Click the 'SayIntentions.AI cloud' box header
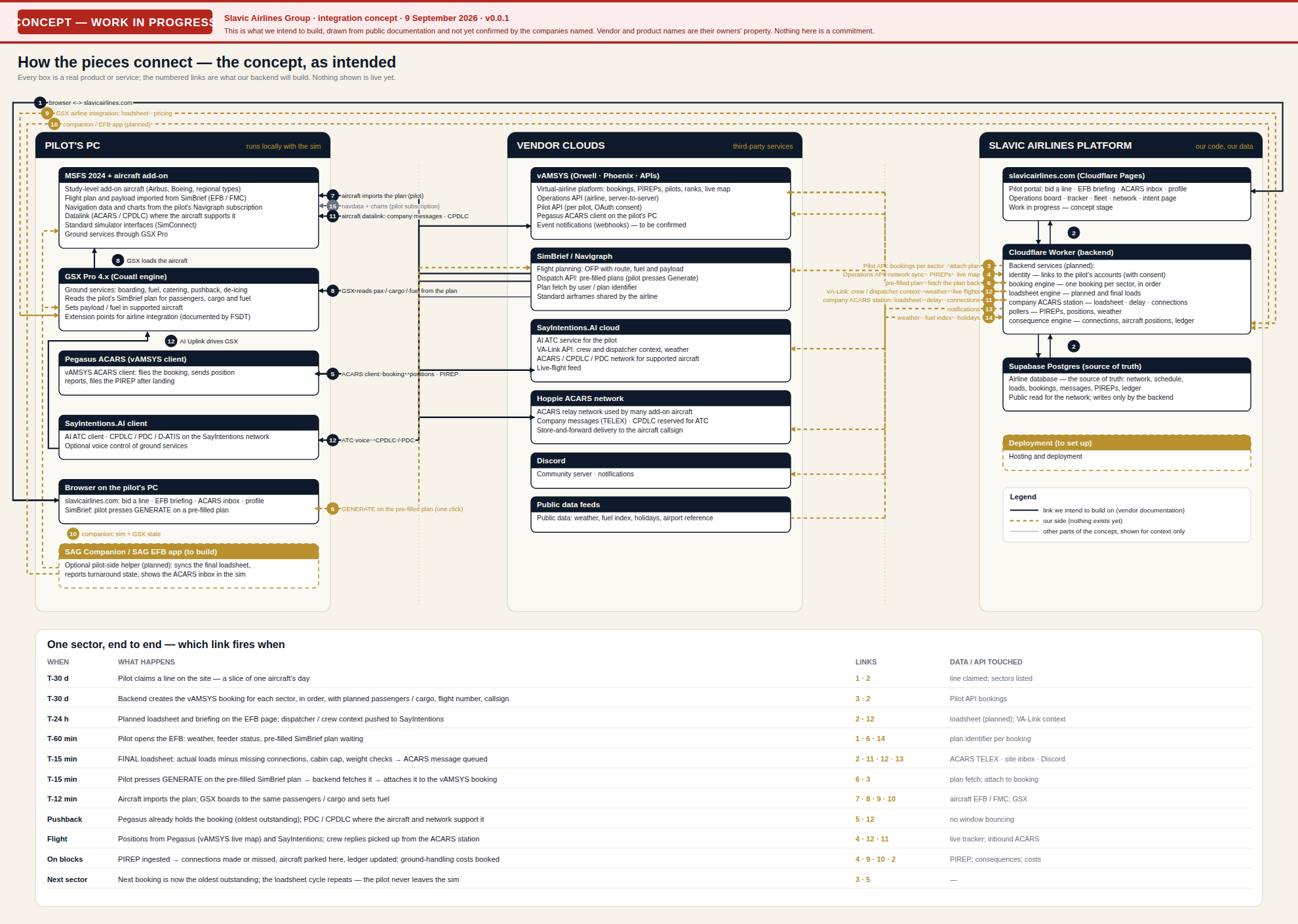Screen dimensions: 1298x924 click(661, 328)
